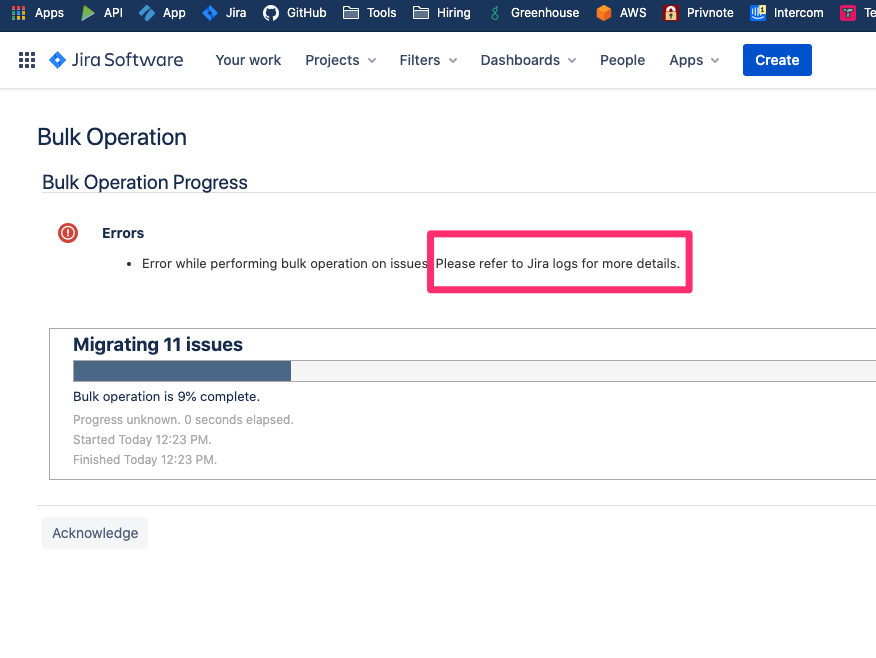Open the API bookmark
This screenshot has height=658, width=876.
pos(102,12)
